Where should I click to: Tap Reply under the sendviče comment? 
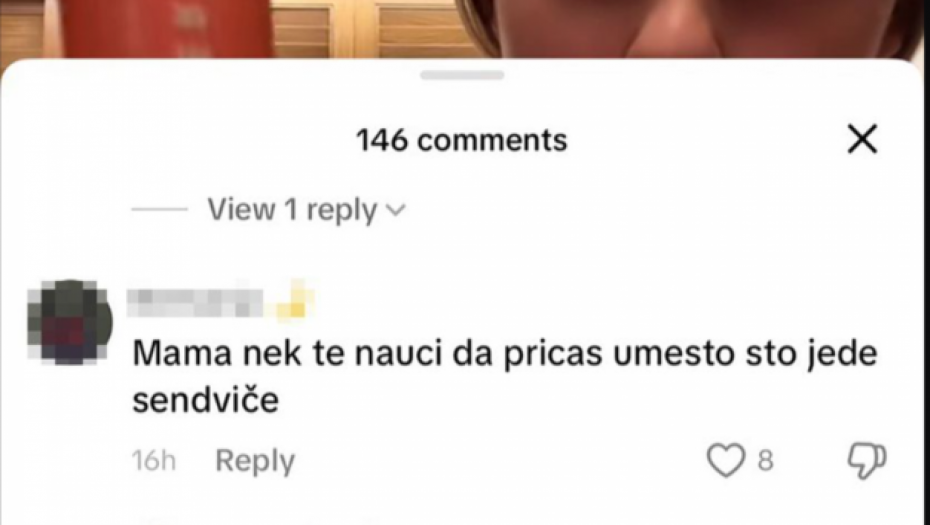pos(255,460)
